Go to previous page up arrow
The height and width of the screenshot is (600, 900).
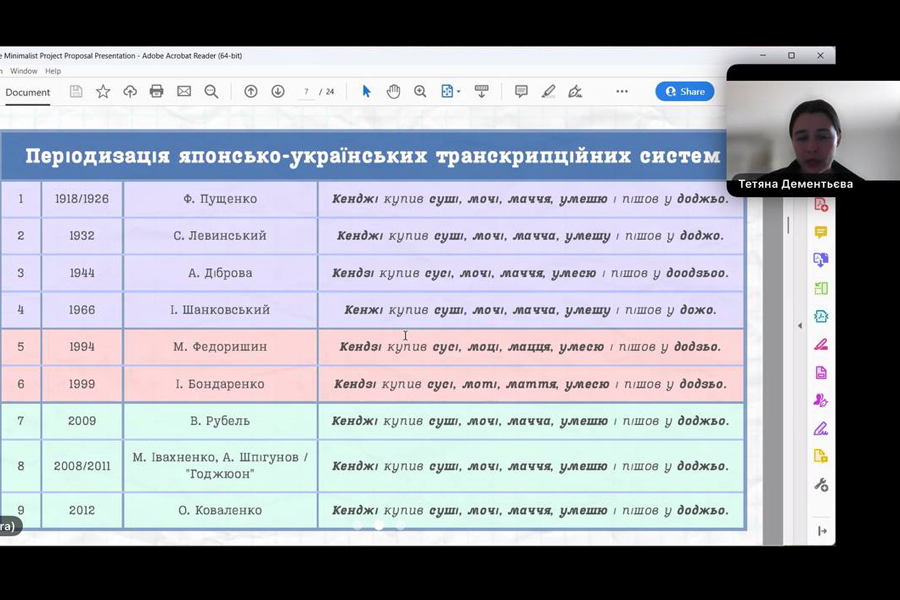pos(251,91)
